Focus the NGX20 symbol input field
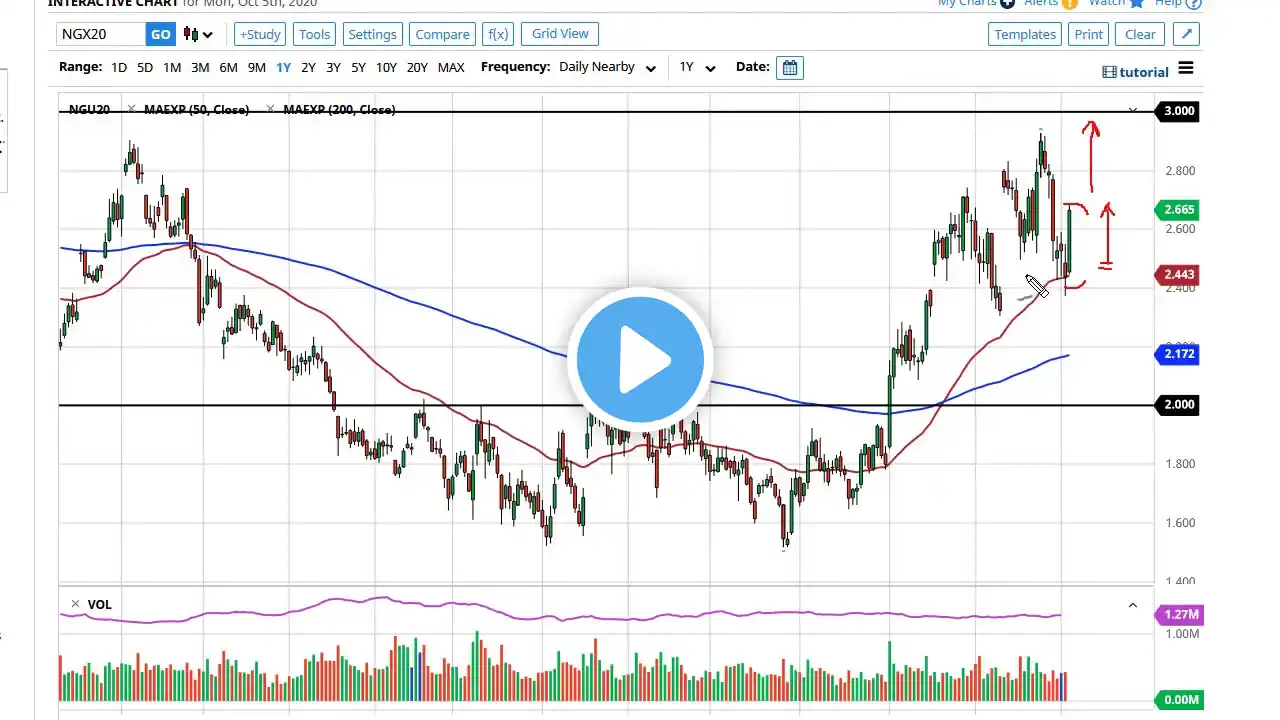 point(102,34)
